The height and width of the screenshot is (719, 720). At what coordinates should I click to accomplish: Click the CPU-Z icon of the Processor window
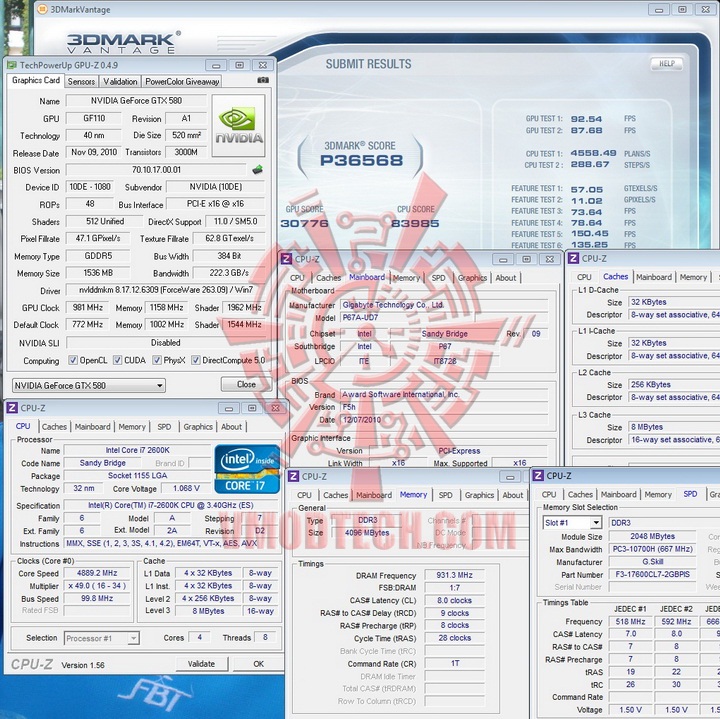[x=12, y=408]
